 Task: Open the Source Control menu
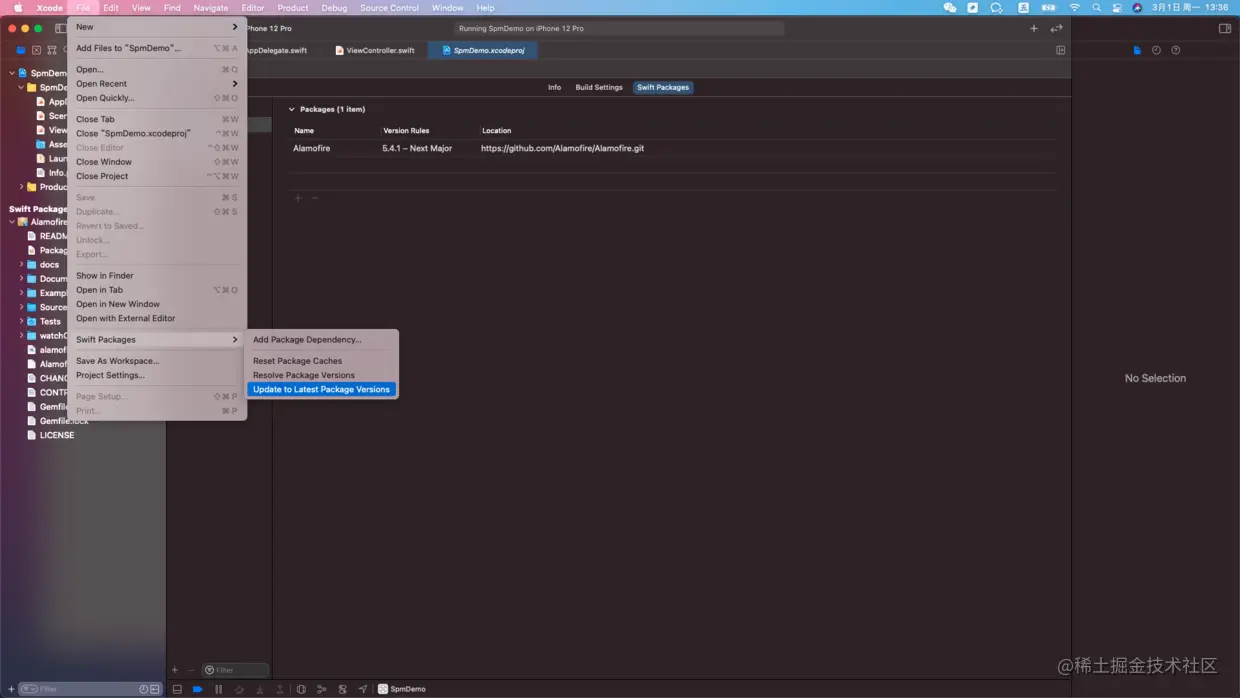pos(389,8)
